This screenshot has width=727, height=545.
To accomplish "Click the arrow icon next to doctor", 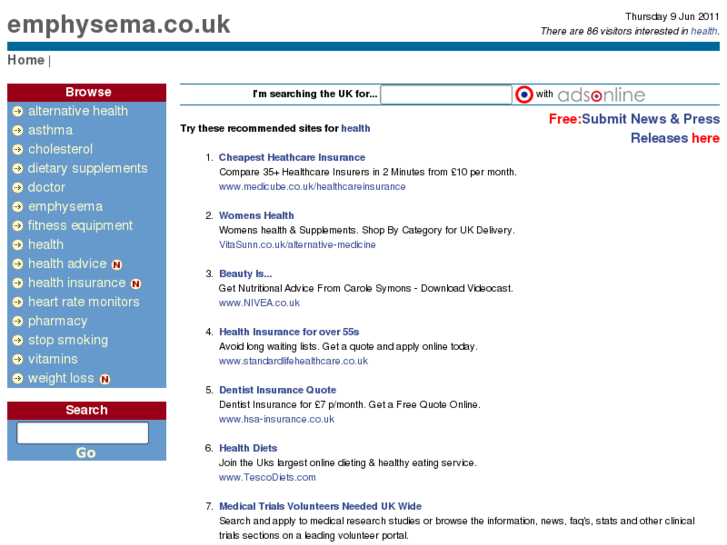I will pyautogui.click(x=18, y=188).
